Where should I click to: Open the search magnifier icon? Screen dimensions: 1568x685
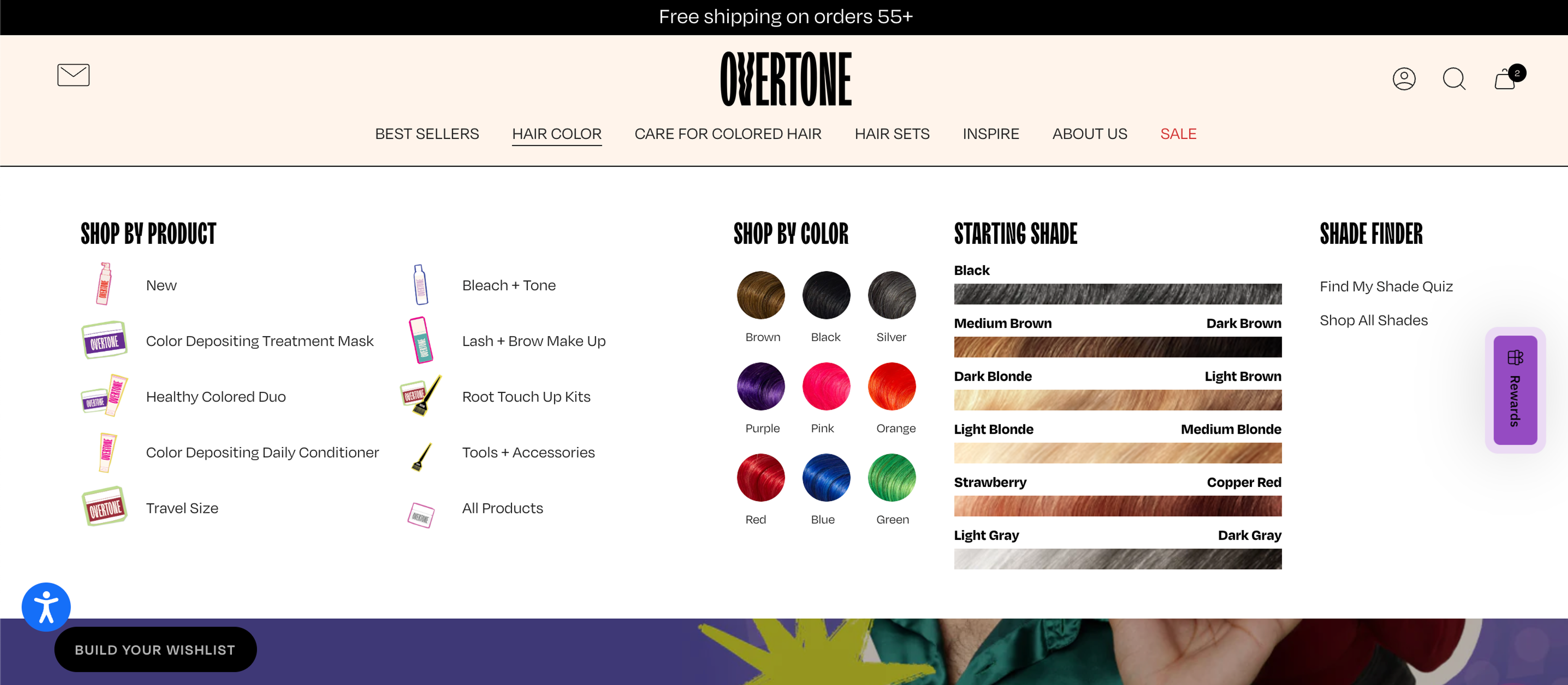coord(1454,78)
